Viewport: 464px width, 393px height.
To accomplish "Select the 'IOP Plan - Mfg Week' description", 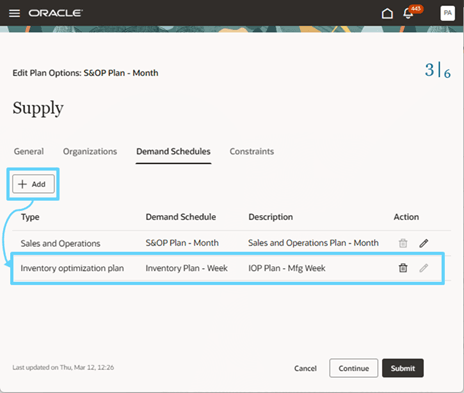I will [x=287, y=268].
